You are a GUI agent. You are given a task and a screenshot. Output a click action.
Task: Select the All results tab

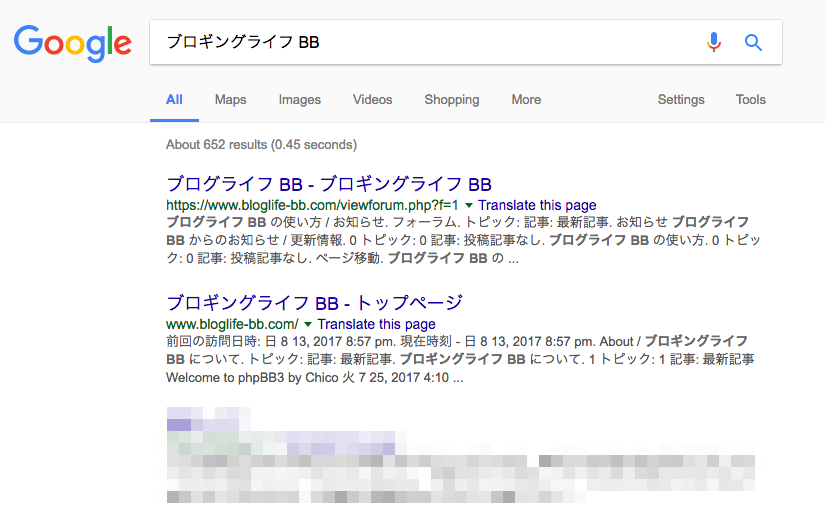click(x=174, y=99)
